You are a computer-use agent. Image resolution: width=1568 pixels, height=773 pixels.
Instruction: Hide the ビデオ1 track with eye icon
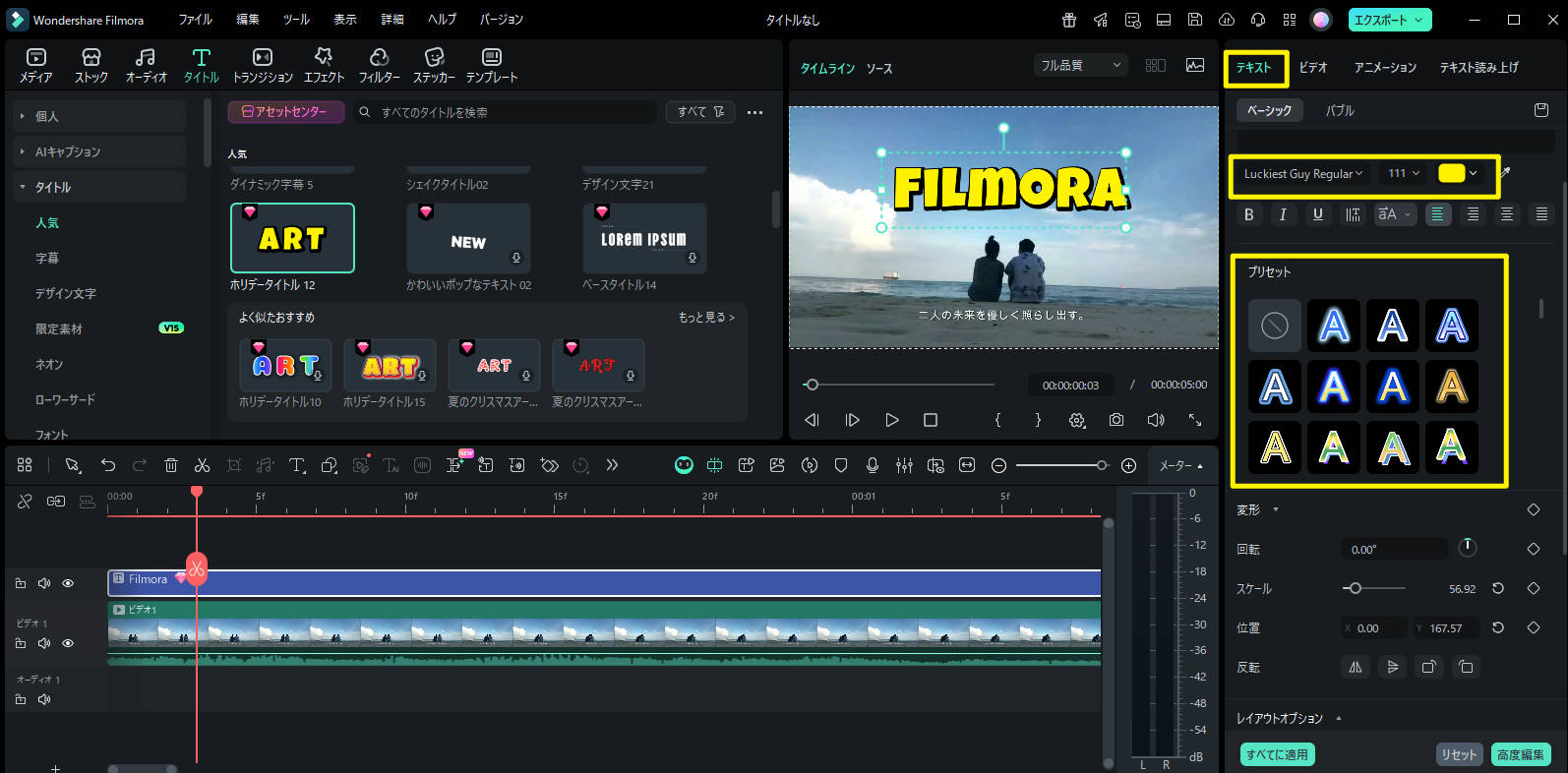coord(68,643)
